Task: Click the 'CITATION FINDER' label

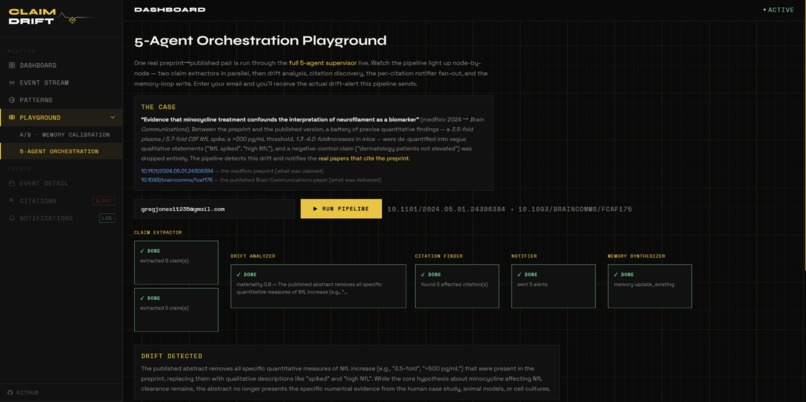Action: coord(438,256)
